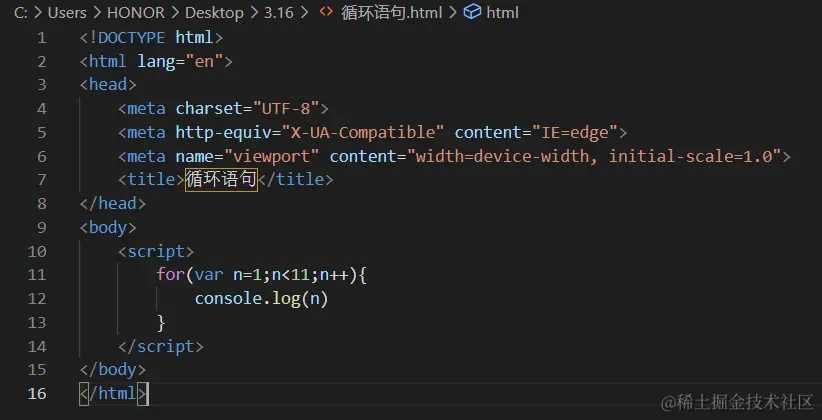822x420 pixels.
Task: Click the "width=device-width, initial-scale=1.0" string
Action: coord(594,156)
